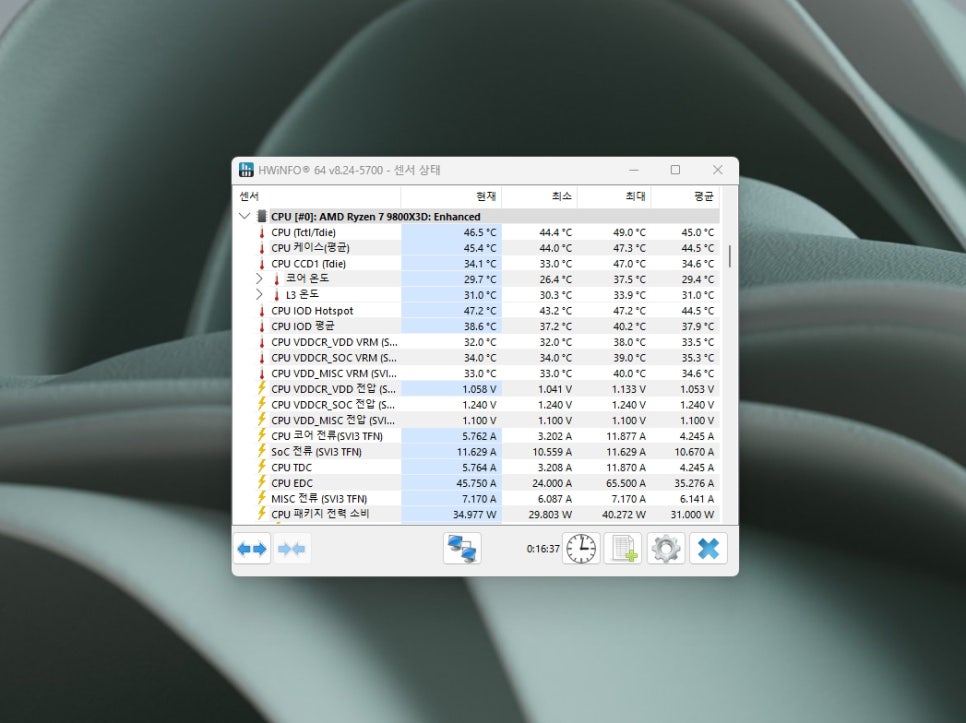This screenshot has width=966, height=723.
Task: Click the 1.133 V maximum voltage value
Action: click(x=629, y=389)
